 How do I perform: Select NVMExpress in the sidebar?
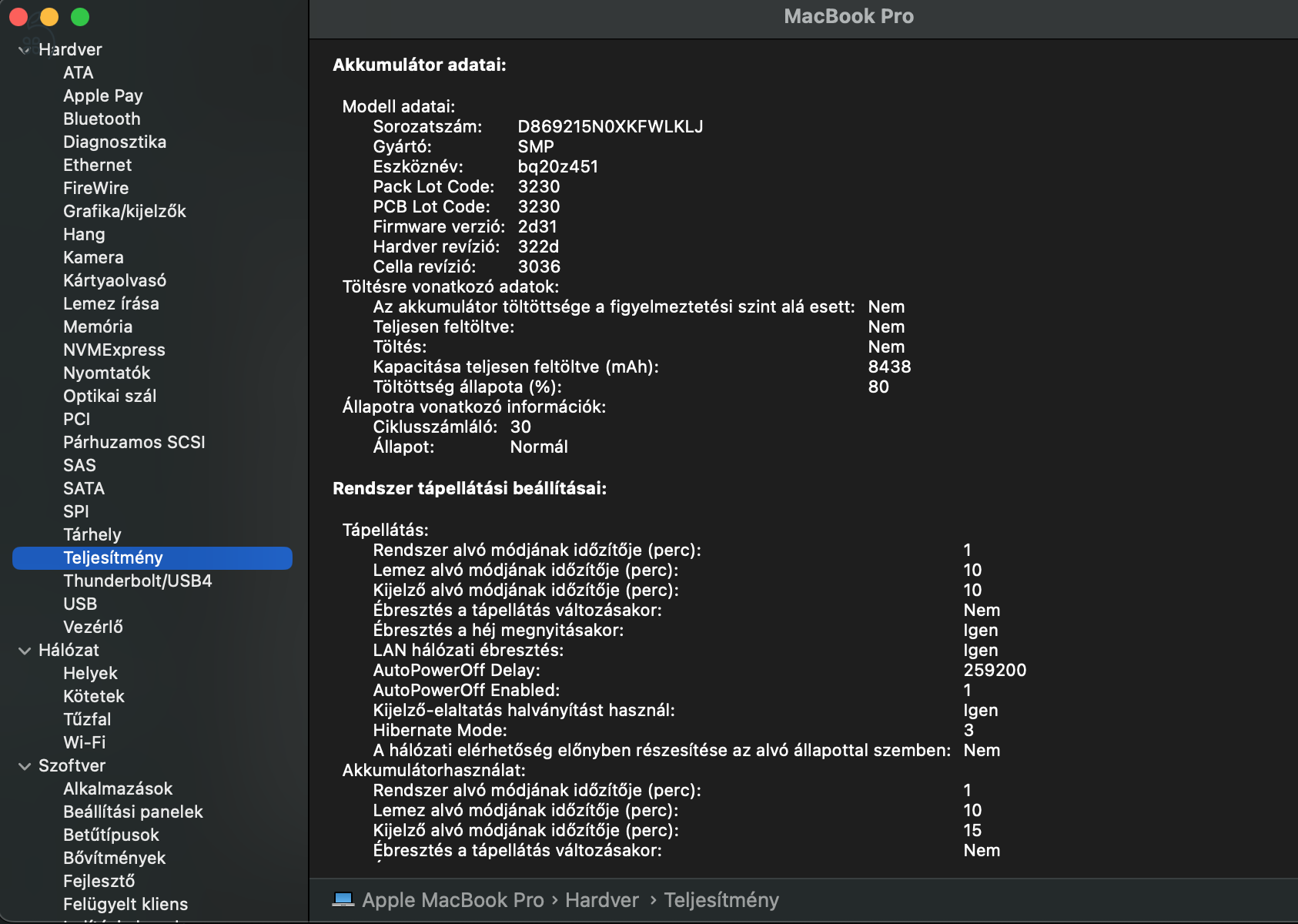[114, 350]
